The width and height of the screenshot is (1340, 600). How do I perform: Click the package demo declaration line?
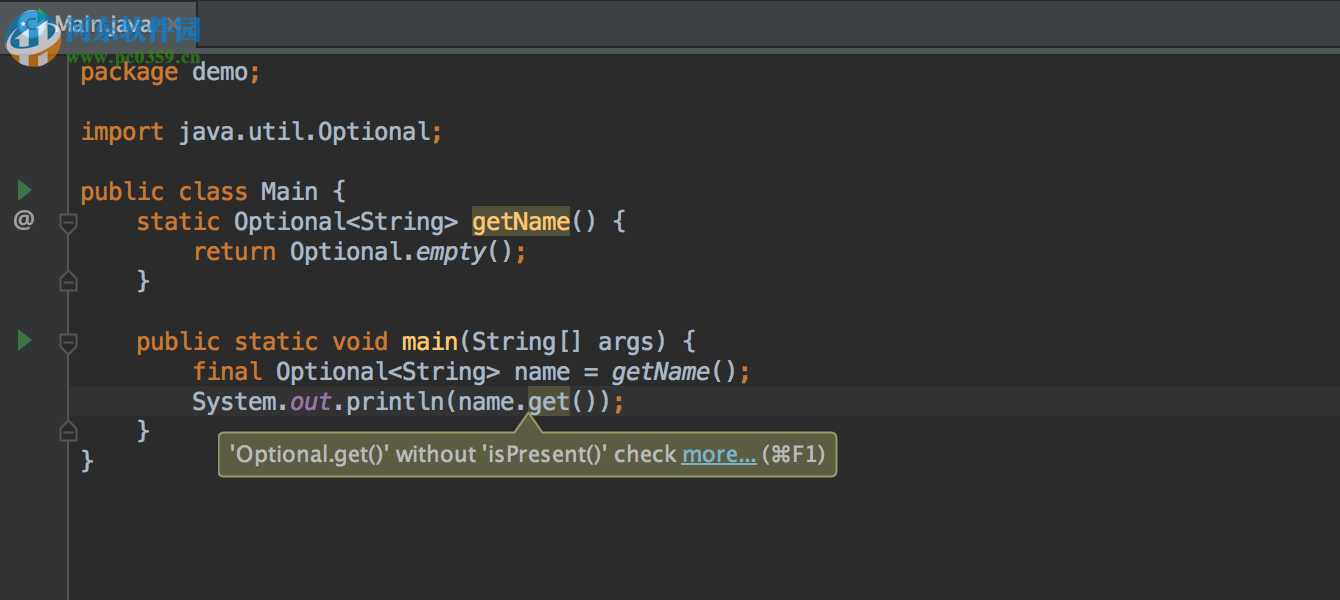(x=170, y=71)
